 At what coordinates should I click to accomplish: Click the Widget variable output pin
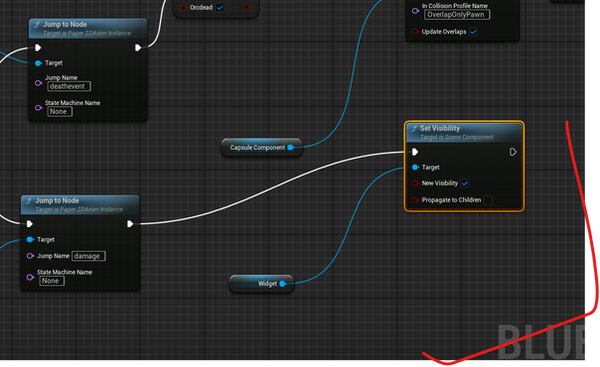(282, 284)
